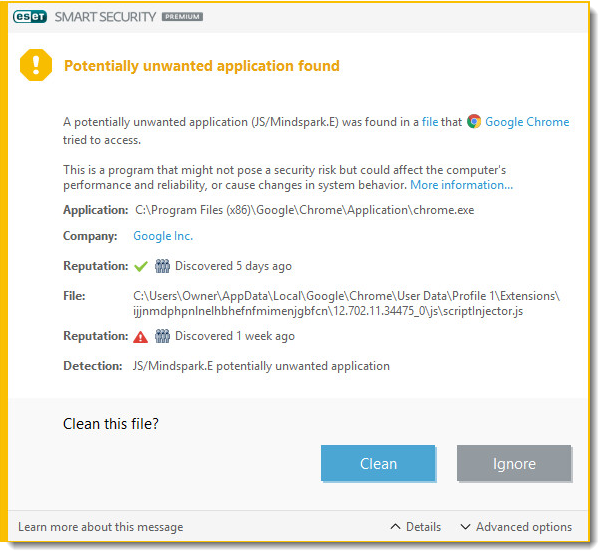Click the red warning triangle reputation icon
This screenshot has height=557, width=605.
click(x=140, y=337)
